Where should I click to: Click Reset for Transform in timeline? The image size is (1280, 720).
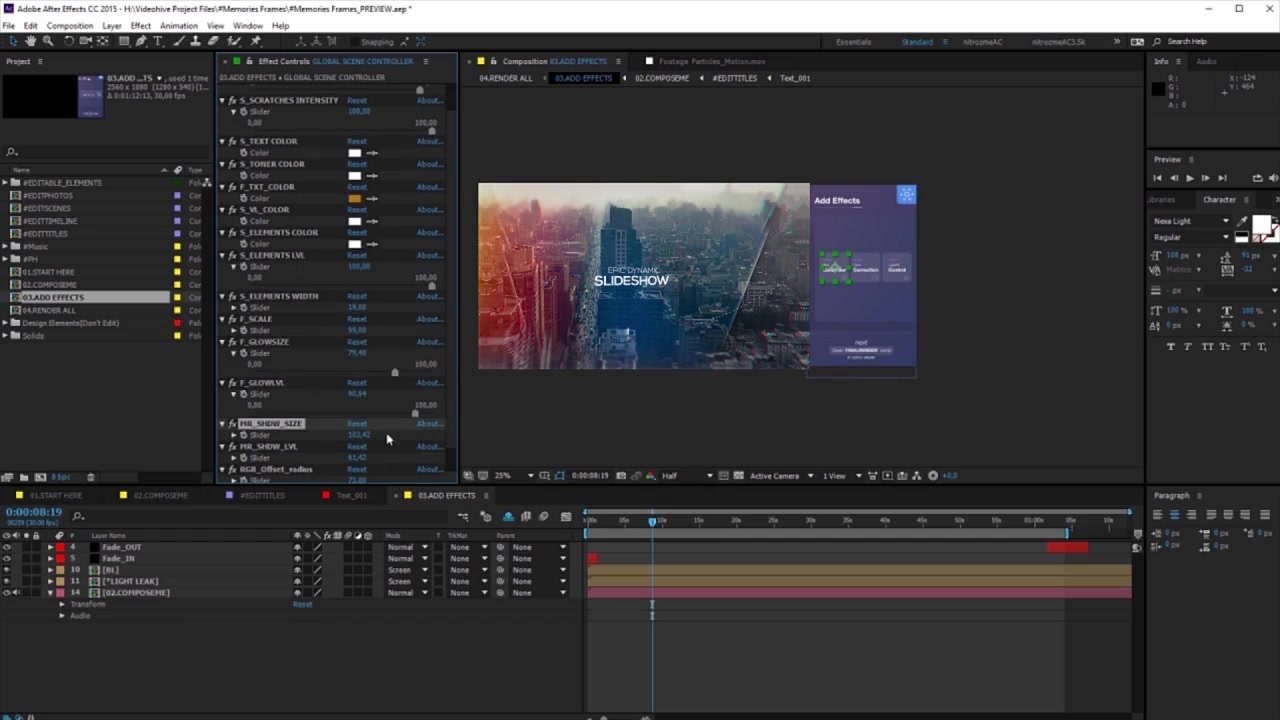[301, 604]
